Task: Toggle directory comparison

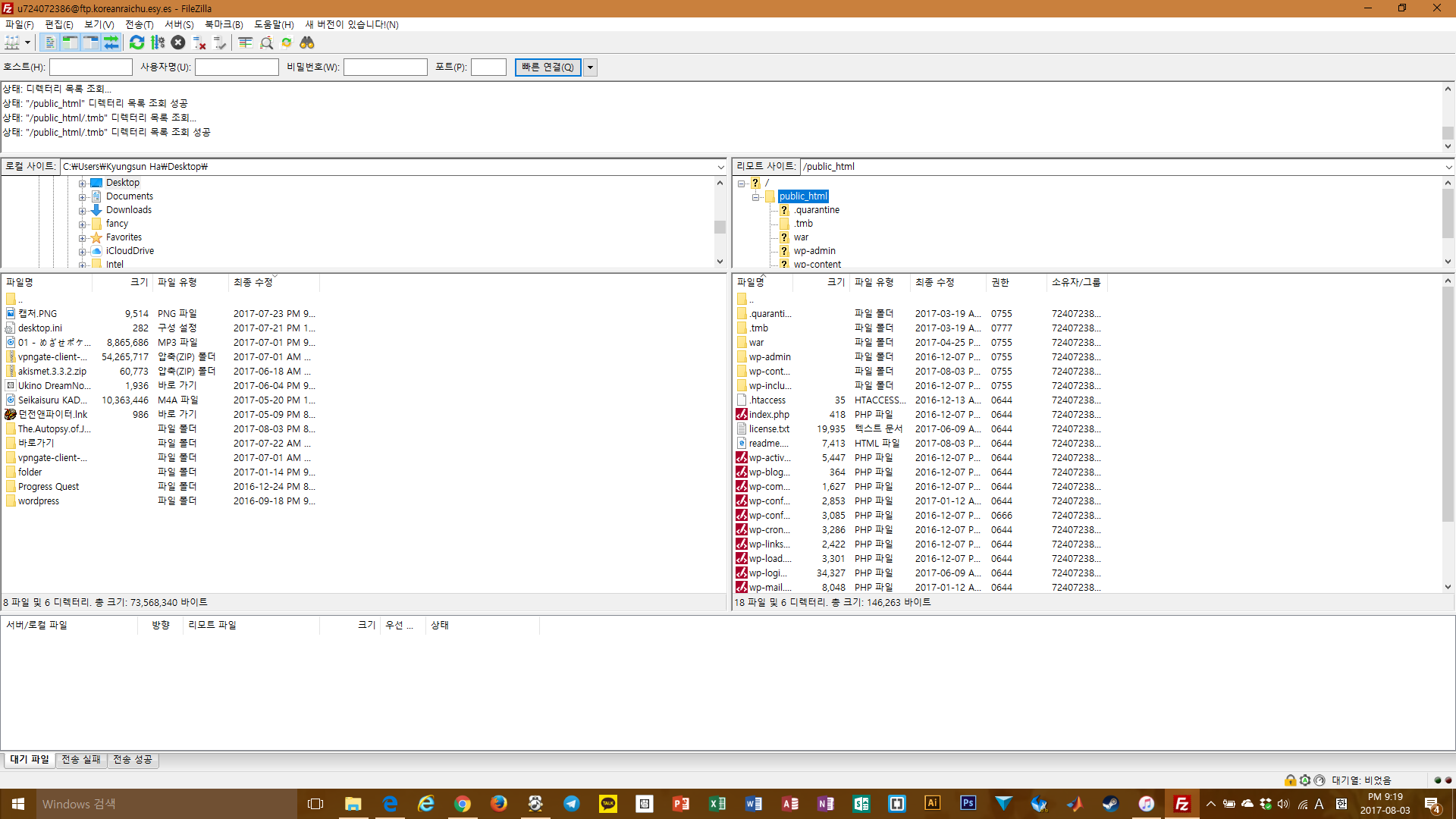Action: tap(266, 42)
